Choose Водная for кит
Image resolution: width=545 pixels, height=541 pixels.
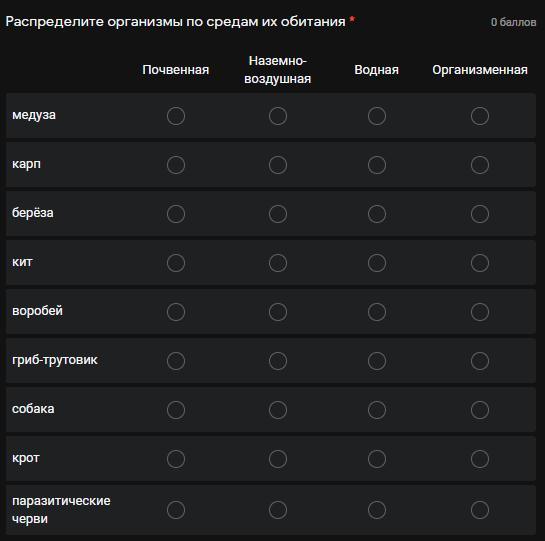coord(377,263)
